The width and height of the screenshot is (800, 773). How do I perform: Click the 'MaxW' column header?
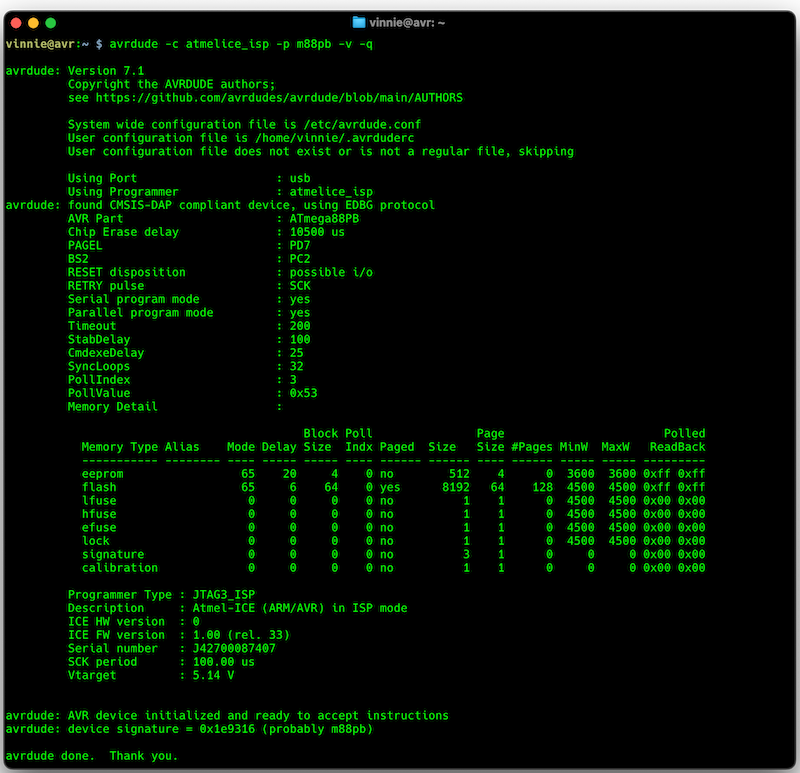[615, 447]
